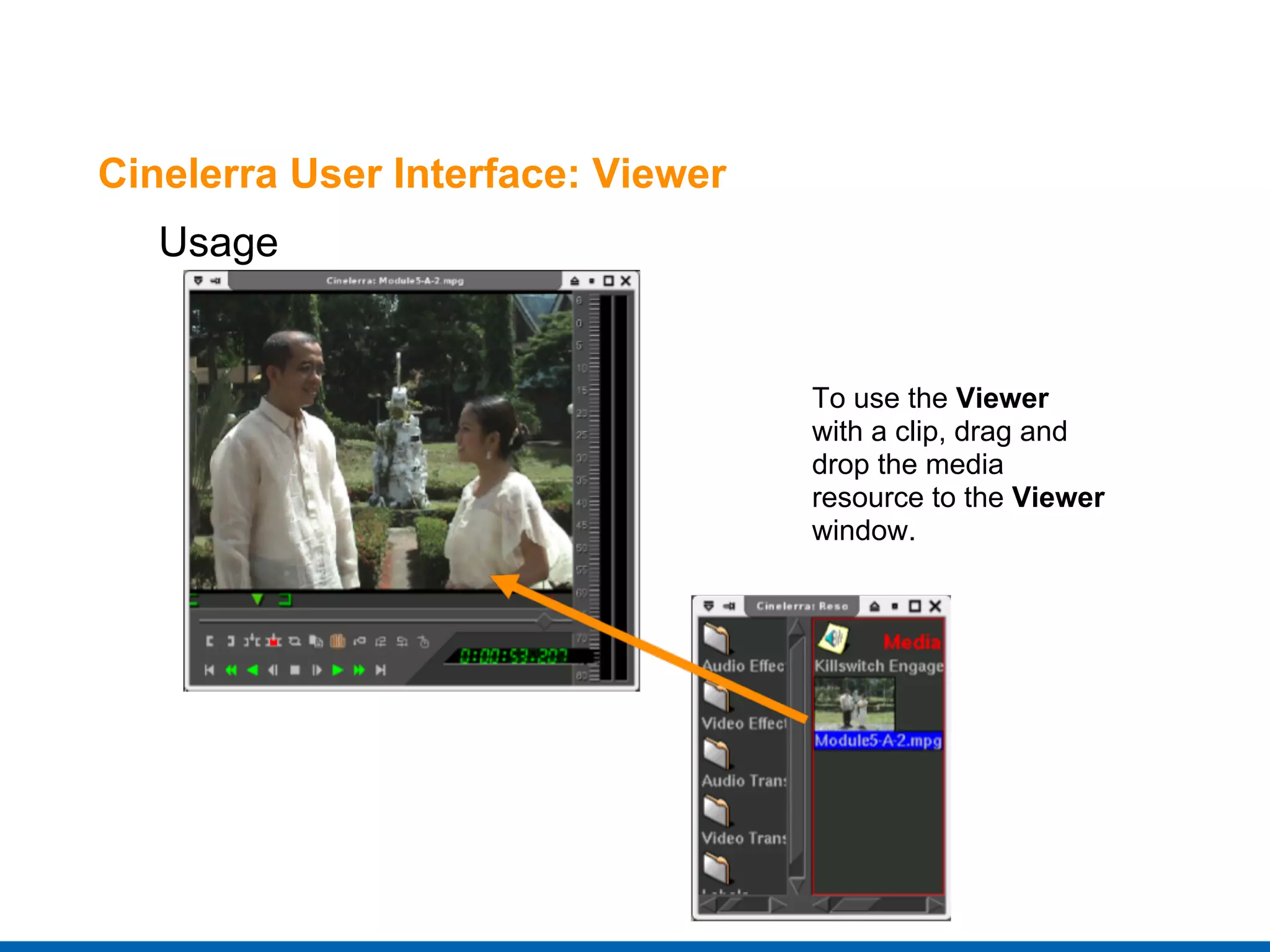
Task: Click the highlighted Module5-A-2.mpg filename
Action: point(878,741)
